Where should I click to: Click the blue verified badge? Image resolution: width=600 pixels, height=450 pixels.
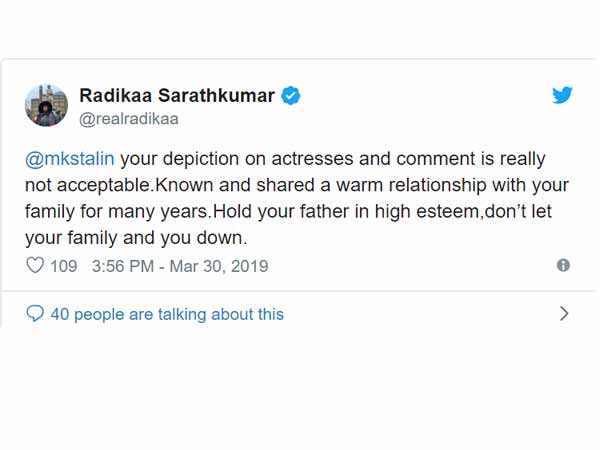tap(290, 96)
